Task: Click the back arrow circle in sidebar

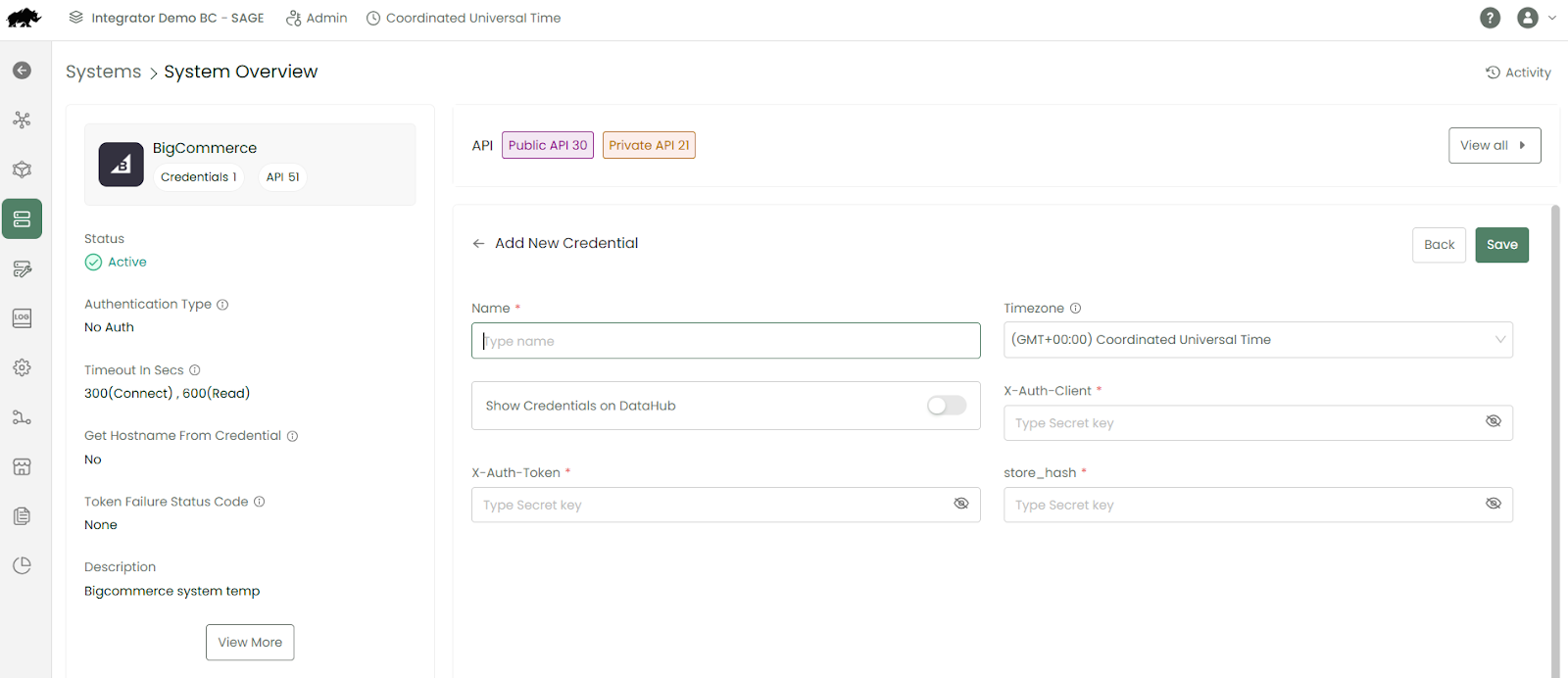Action: point(22,71)
